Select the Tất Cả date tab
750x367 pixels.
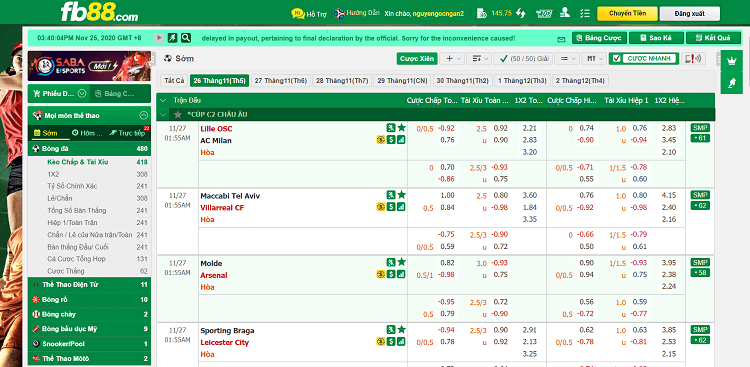[x=173, y=81]
